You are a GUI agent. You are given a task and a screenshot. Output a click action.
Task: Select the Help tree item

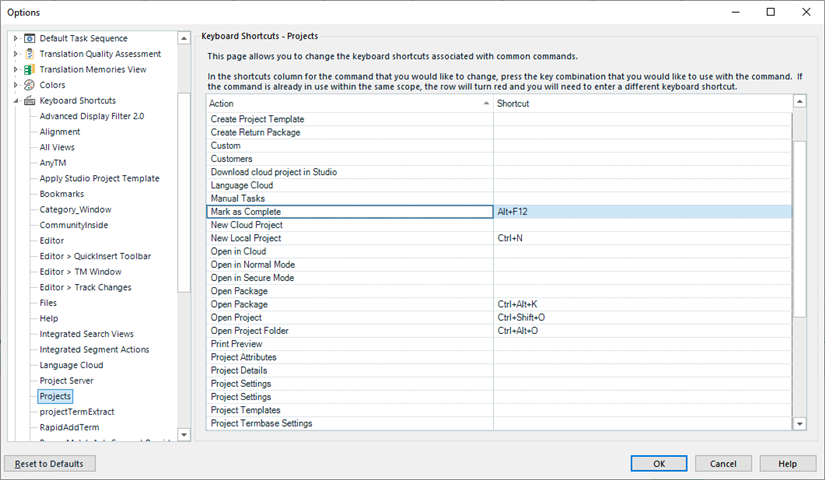click(x=48, y=318)
